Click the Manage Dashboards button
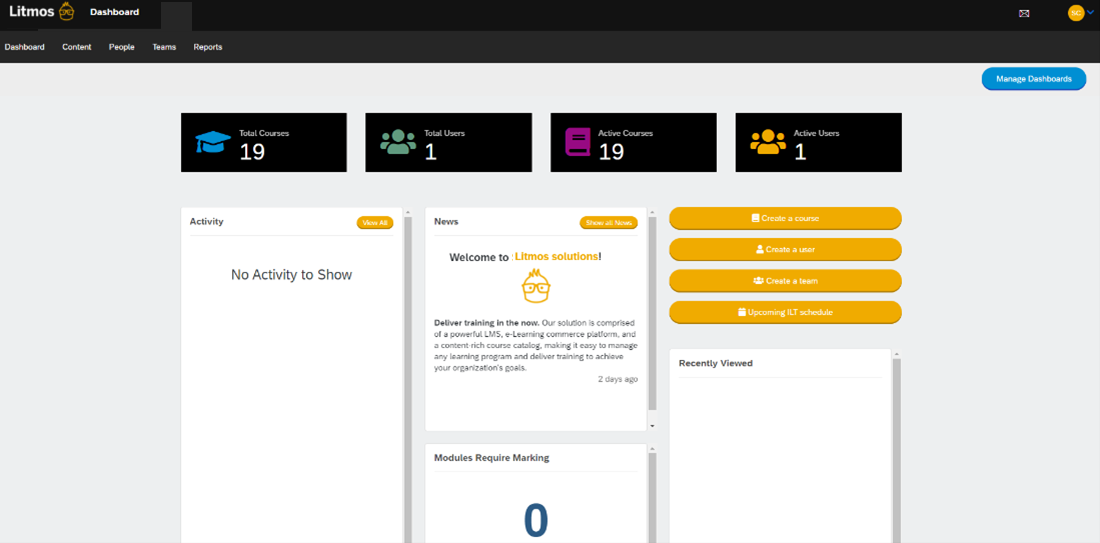 point(1033,79)
